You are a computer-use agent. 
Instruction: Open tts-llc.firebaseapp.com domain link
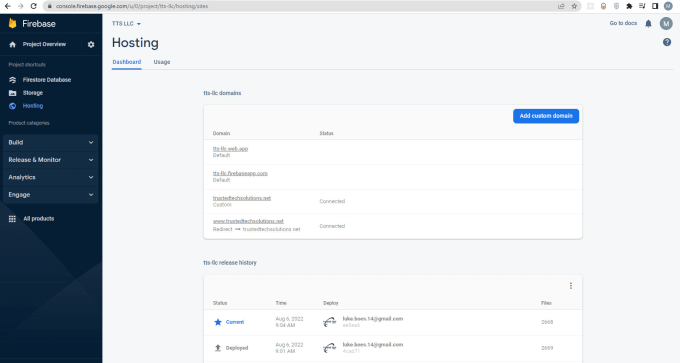240,173
